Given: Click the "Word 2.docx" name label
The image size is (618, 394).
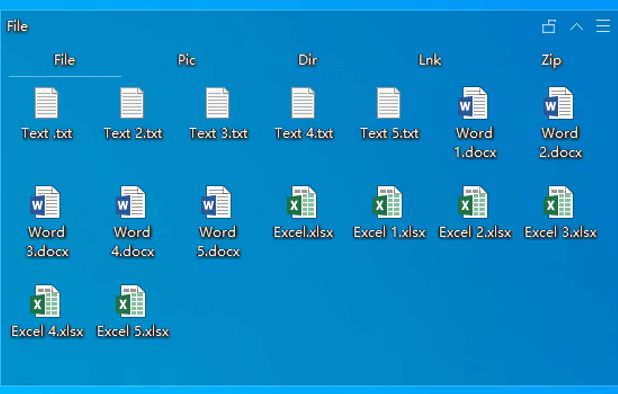Looking at the screenshot, I should (x=560, y=143).
